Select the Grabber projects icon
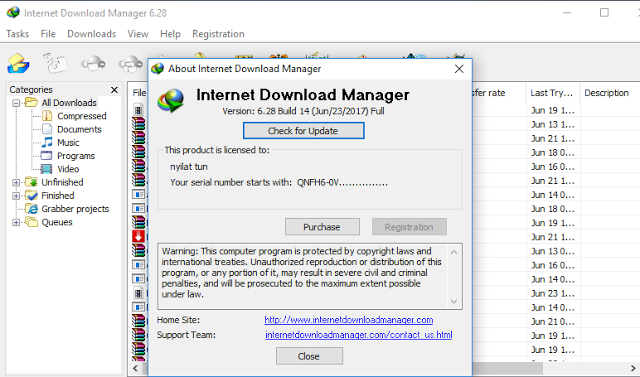 (x=31, y=208)
